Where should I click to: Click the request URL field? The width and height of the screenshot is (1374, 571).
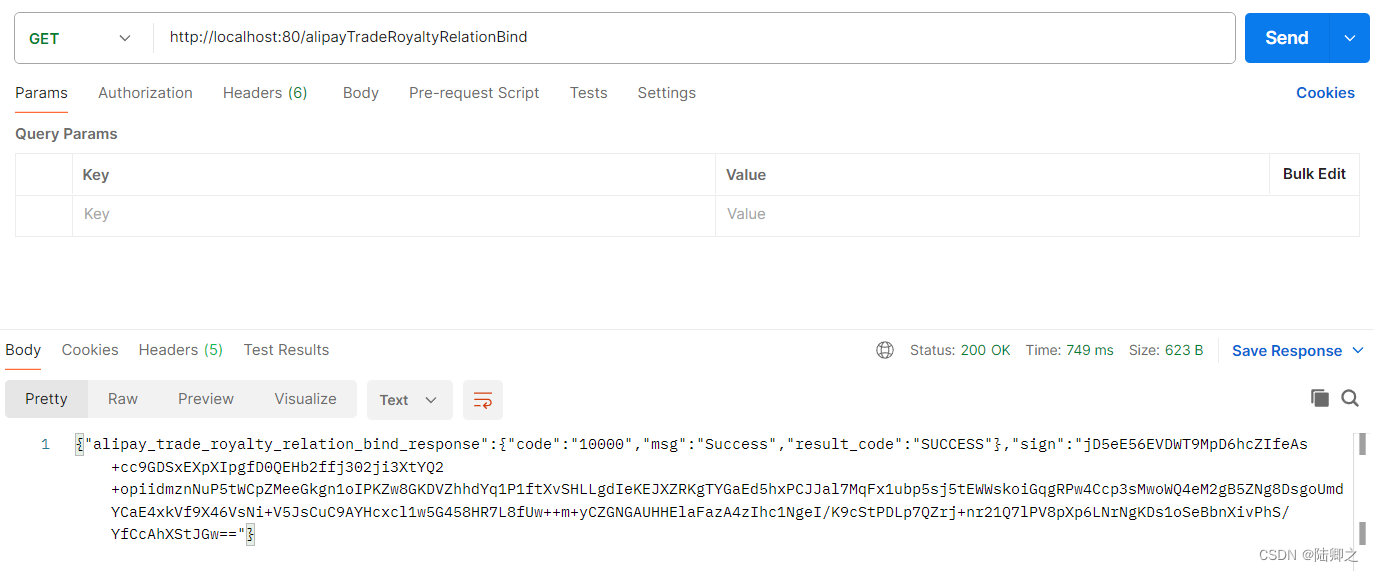pyautogui.click(x=694, y=38)
